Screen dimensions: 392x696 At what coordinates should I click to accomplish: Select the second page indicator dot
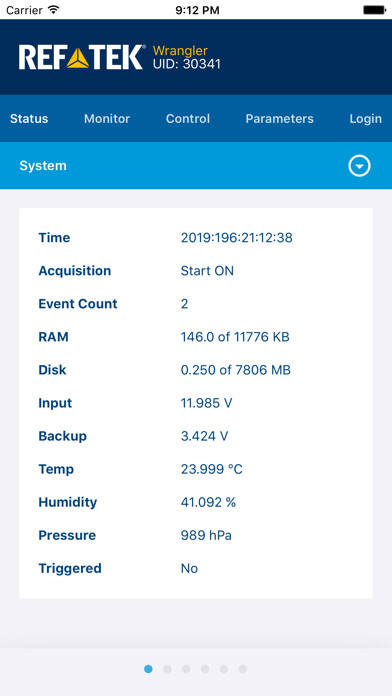click(167, 669)
